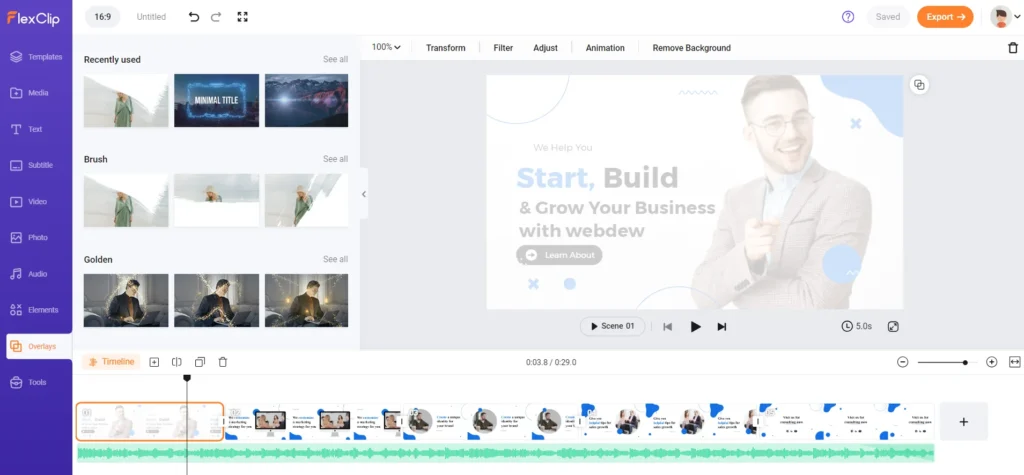Select the Minimal Title overlay thumbnail
The width and height of the screenshot is (1024, 475).
216,100
